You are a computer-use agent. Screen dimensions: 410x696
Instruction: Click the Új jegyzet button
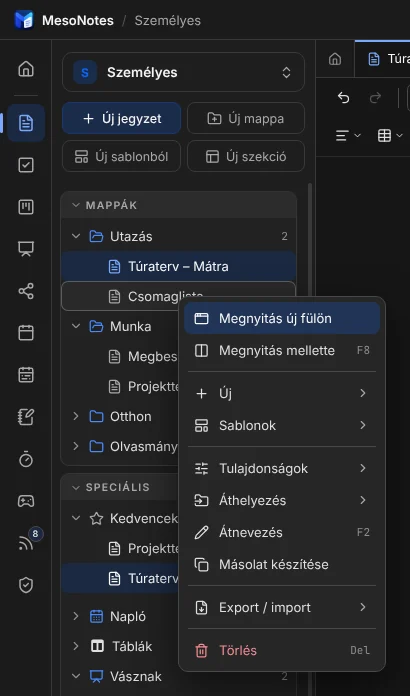click(x=122, y=119)
